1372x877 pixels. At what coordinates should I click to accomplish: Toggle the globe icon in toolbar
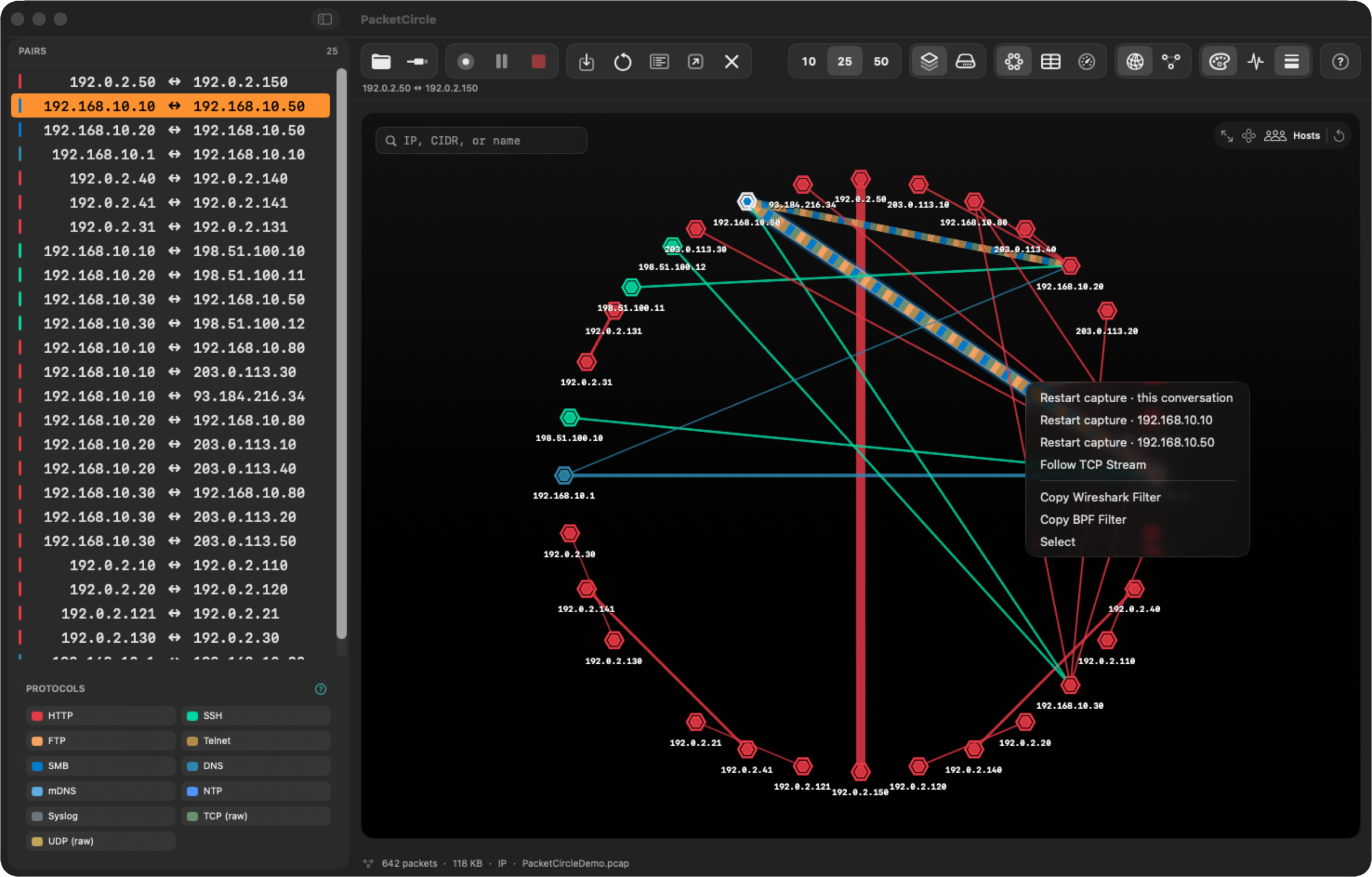point(1135,62)
